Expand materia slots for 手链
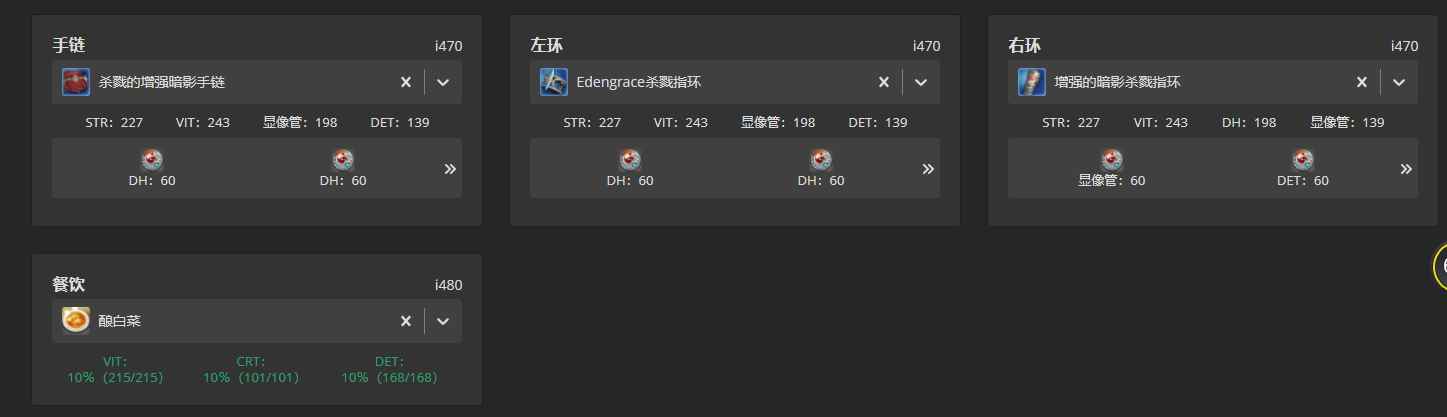The height and width of the screenshot is (417, 1447). (450, 169)
